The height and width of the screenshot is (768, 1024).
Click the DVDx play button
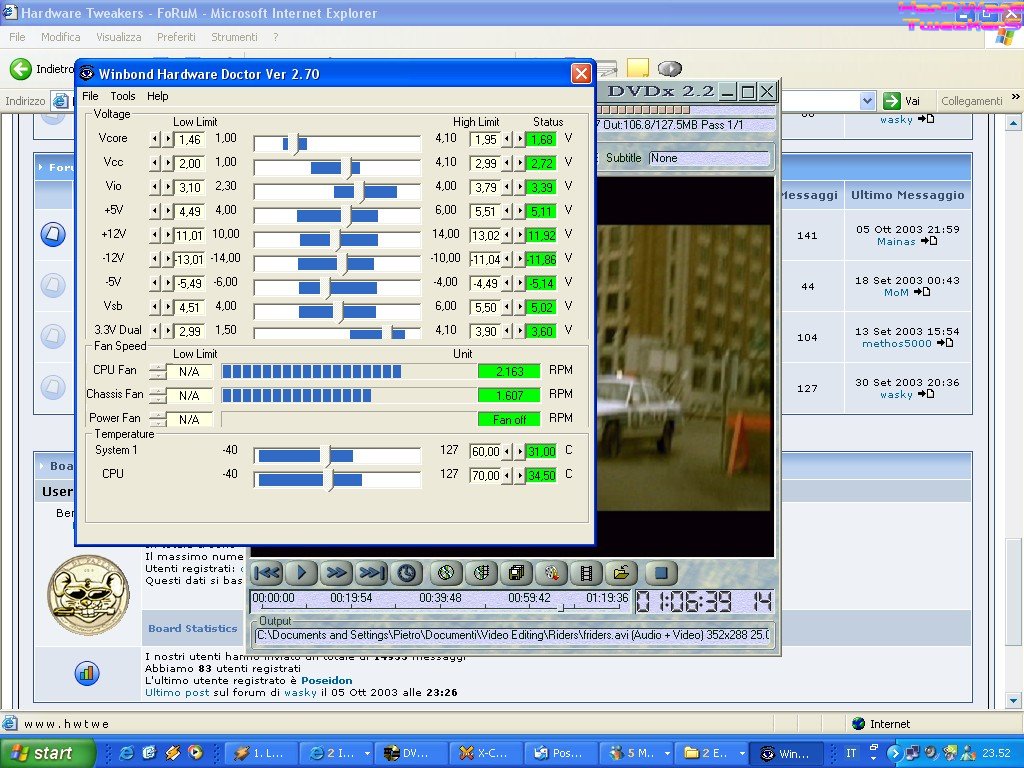tap(301, 573)
